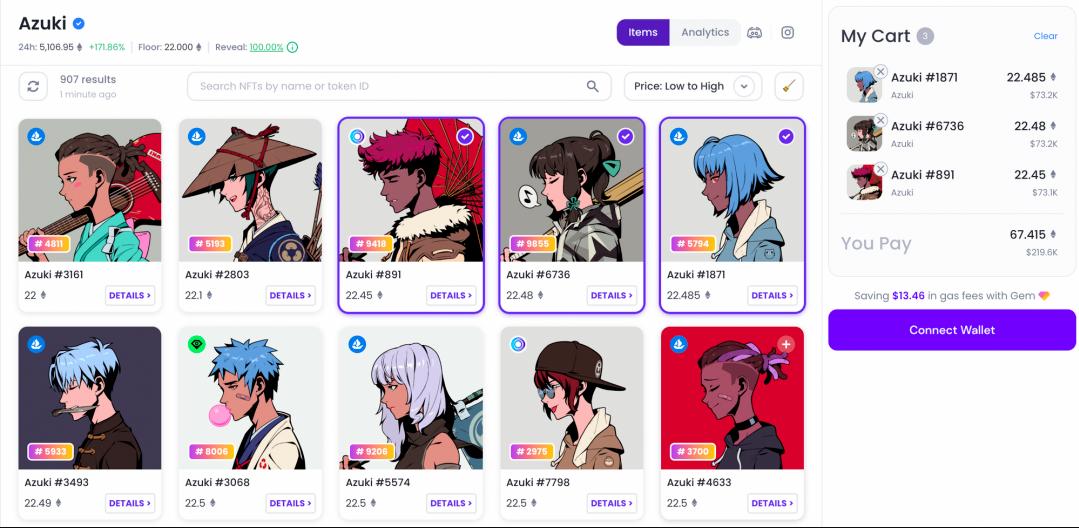
Task: Click the Reveal info icon
Action: click(292, 47)
